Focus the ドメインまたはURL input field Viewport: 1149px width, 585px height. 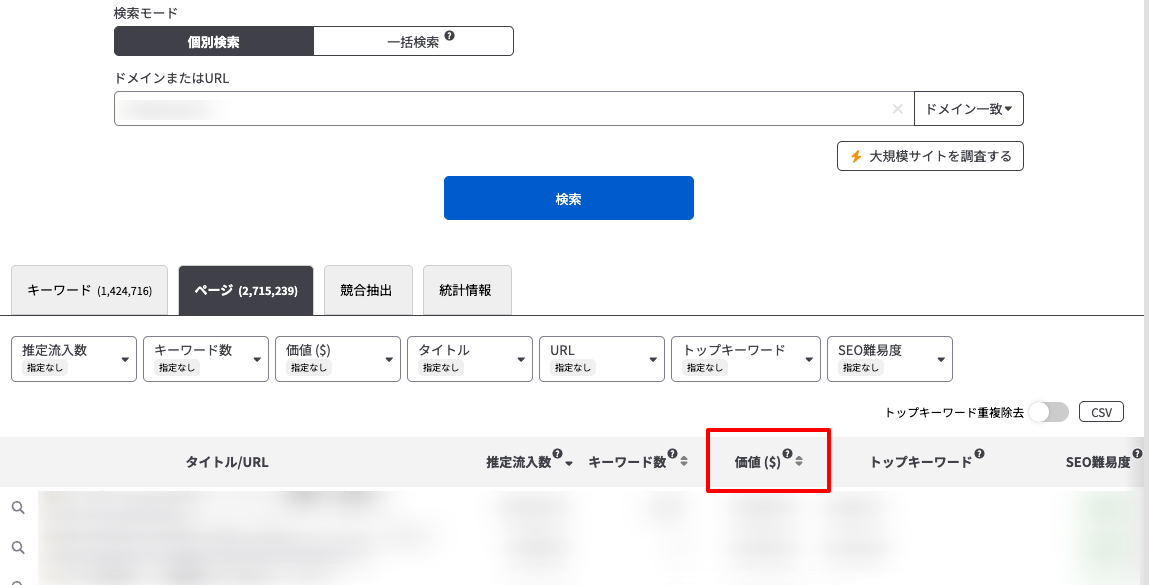click(x=500, y=109)
